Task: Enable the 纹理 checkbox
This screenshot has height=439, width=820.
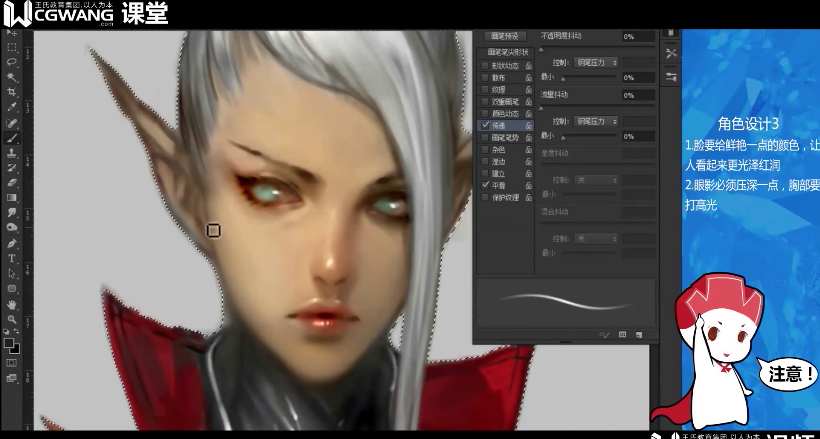Action: point(485,89)
